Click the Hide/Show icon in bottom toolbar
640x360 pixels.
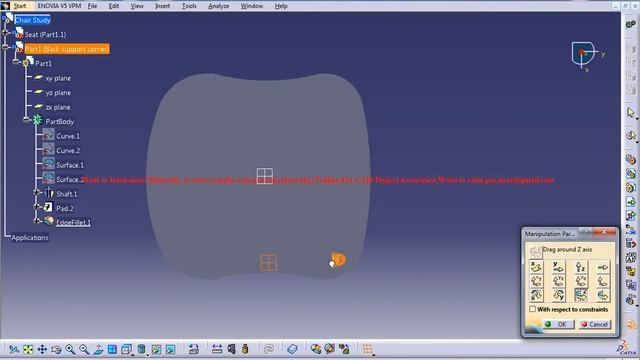156,349
